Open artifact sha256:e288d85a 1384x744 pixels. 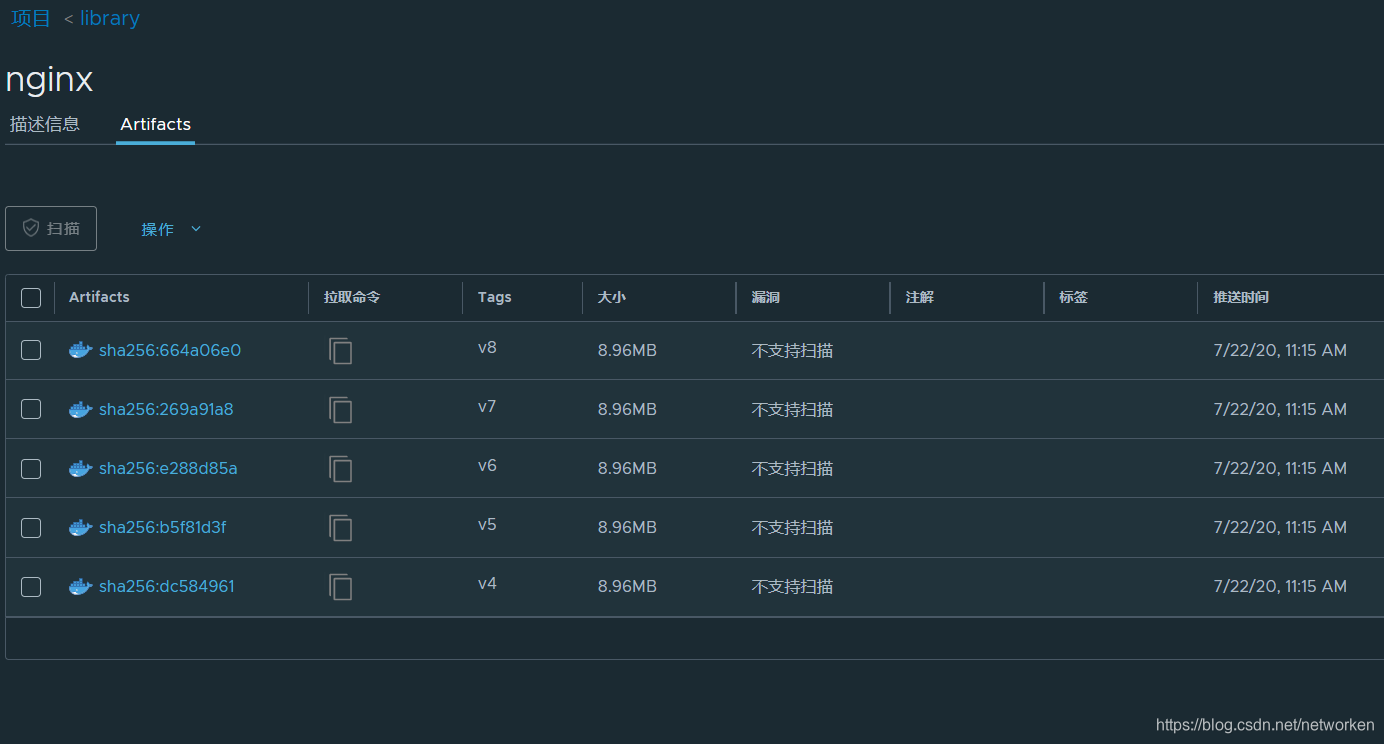(x=168, y=468)
